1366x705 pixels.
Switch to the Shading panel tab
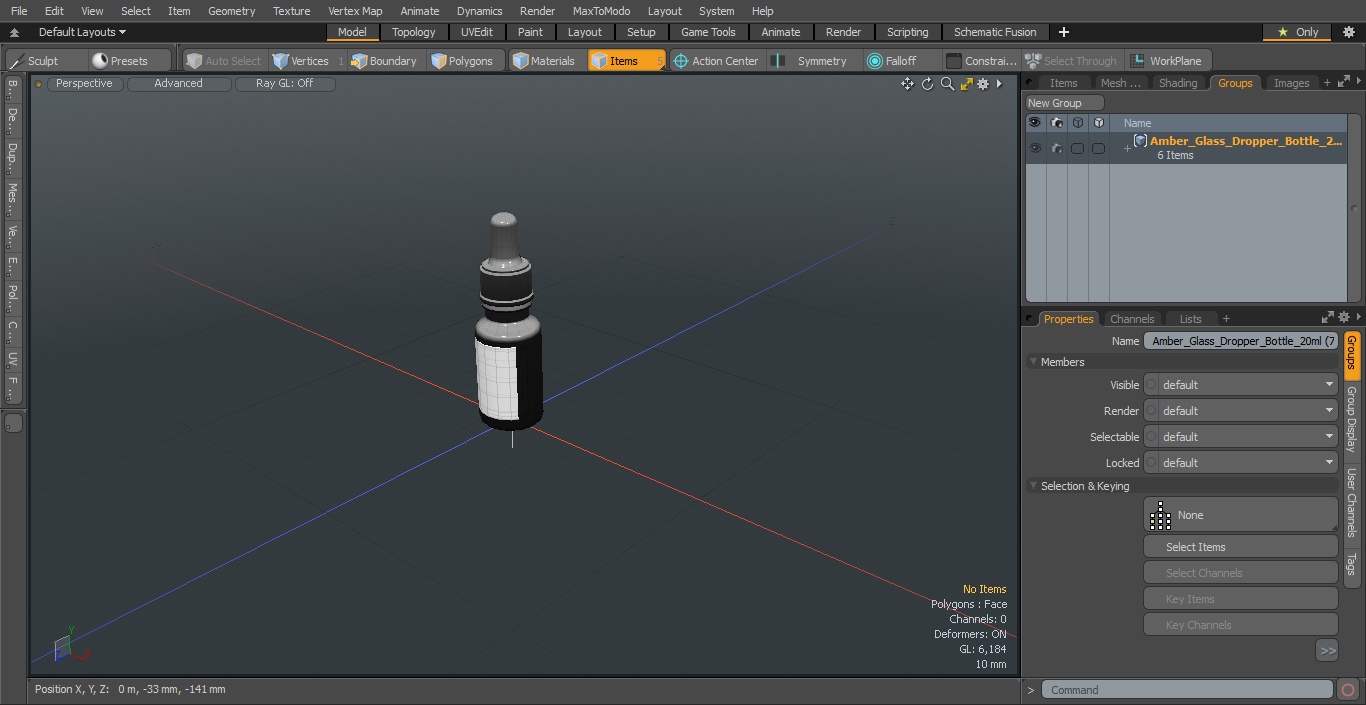pyautogui.click(x=1178, y=83)
